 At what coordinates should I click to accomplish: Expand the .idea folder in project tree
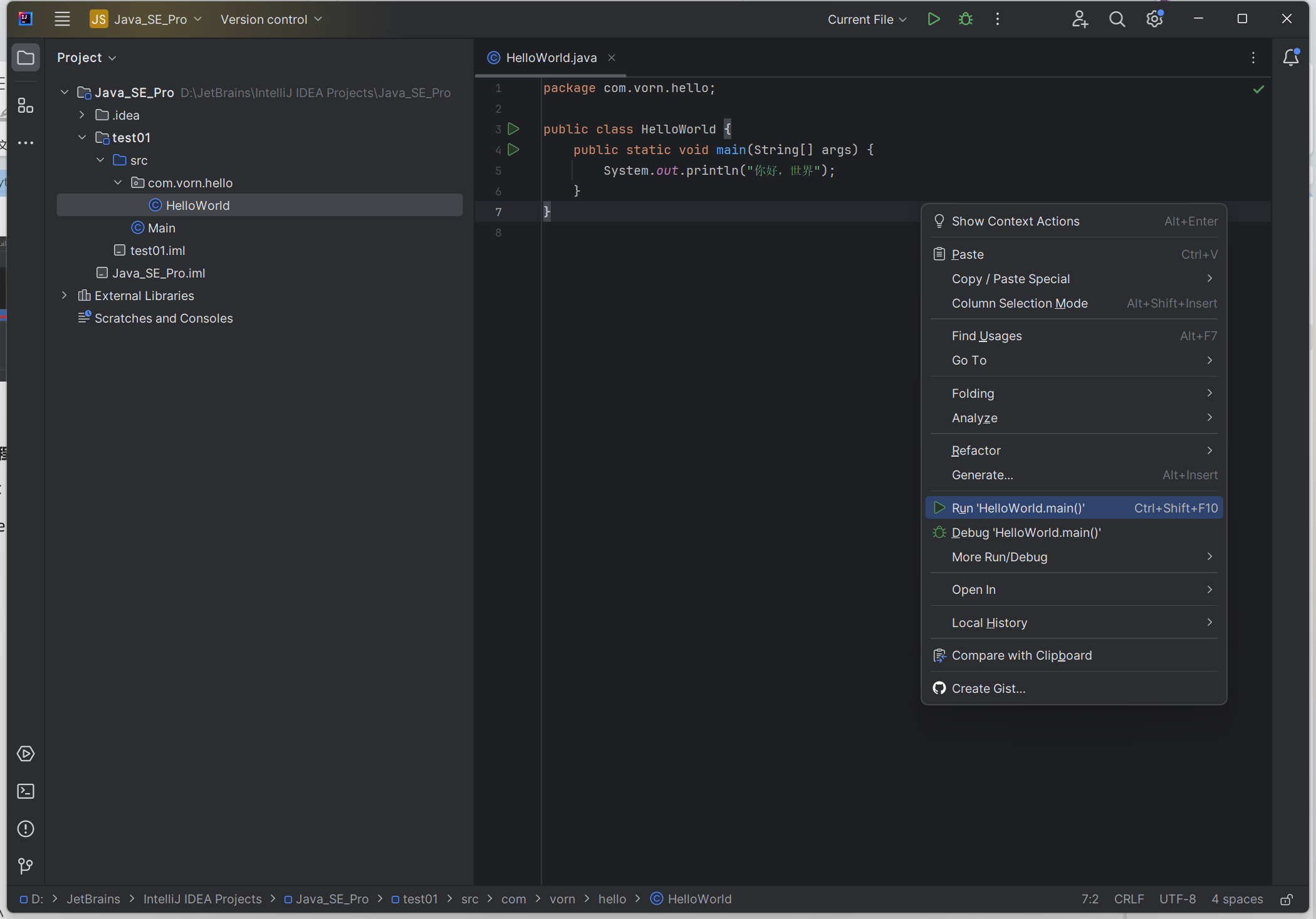coord(82,115)
